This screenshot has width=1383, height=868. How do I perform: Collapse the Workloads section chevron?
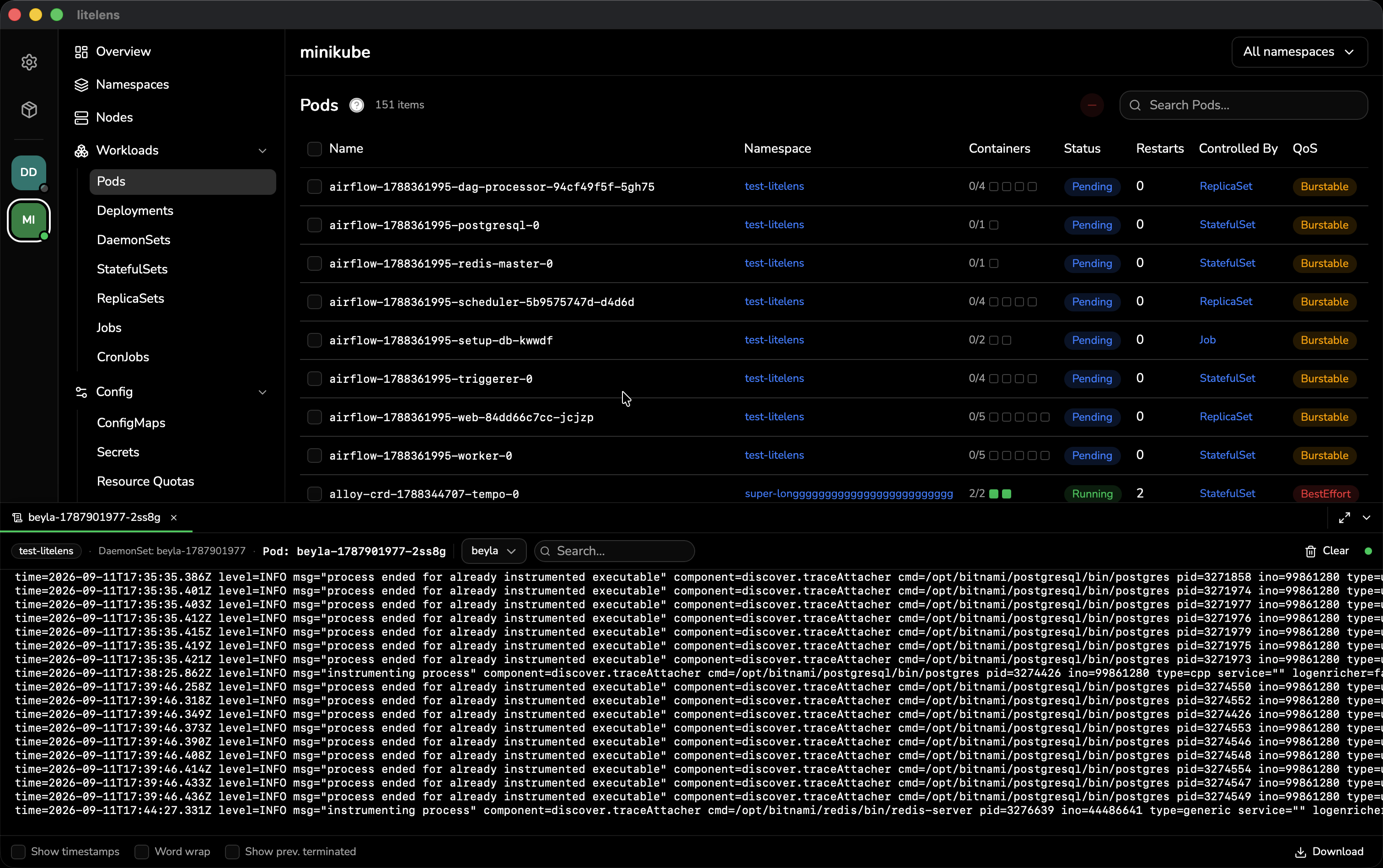point(263,151)
